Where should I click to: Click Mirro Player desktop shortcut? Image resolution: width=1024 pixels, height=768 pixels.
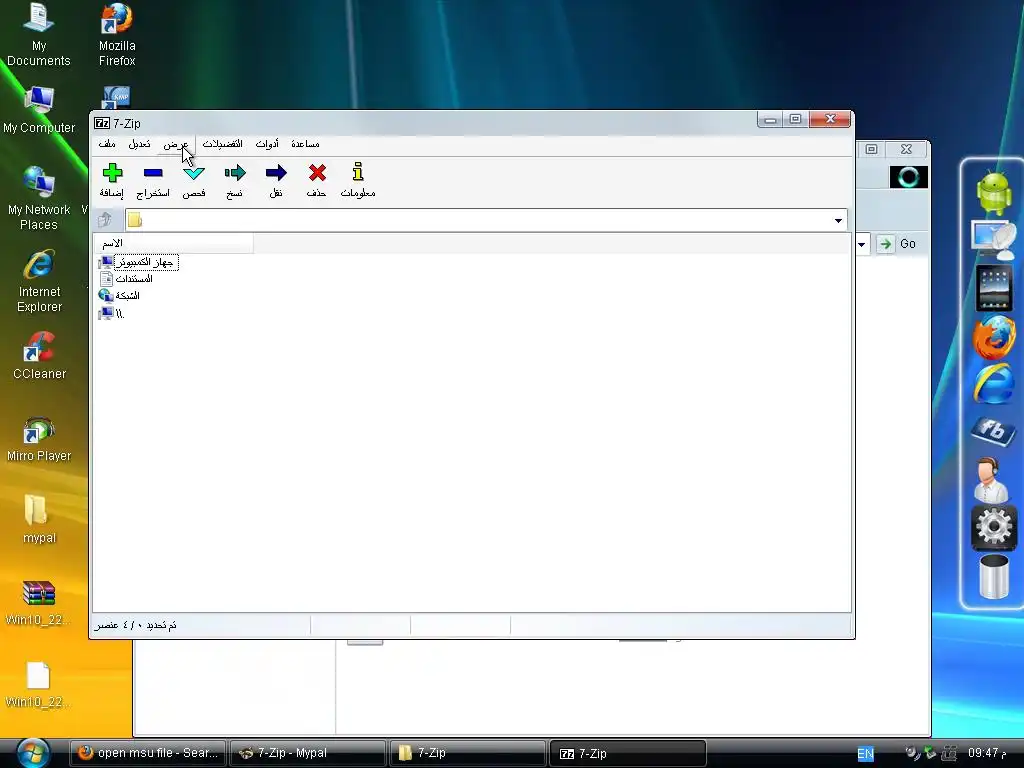click(39, 439)
